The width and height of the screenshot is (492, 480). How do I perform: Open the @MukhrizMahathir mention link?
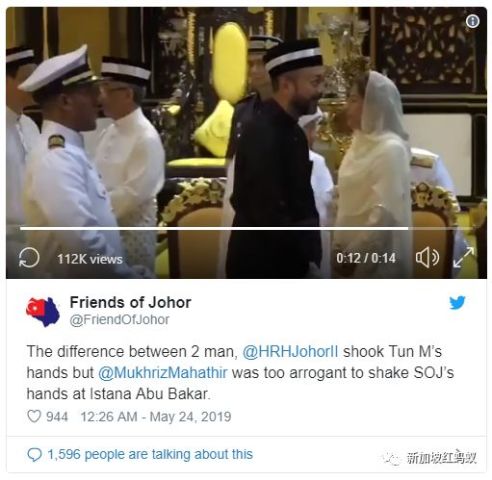click(163, 373)
